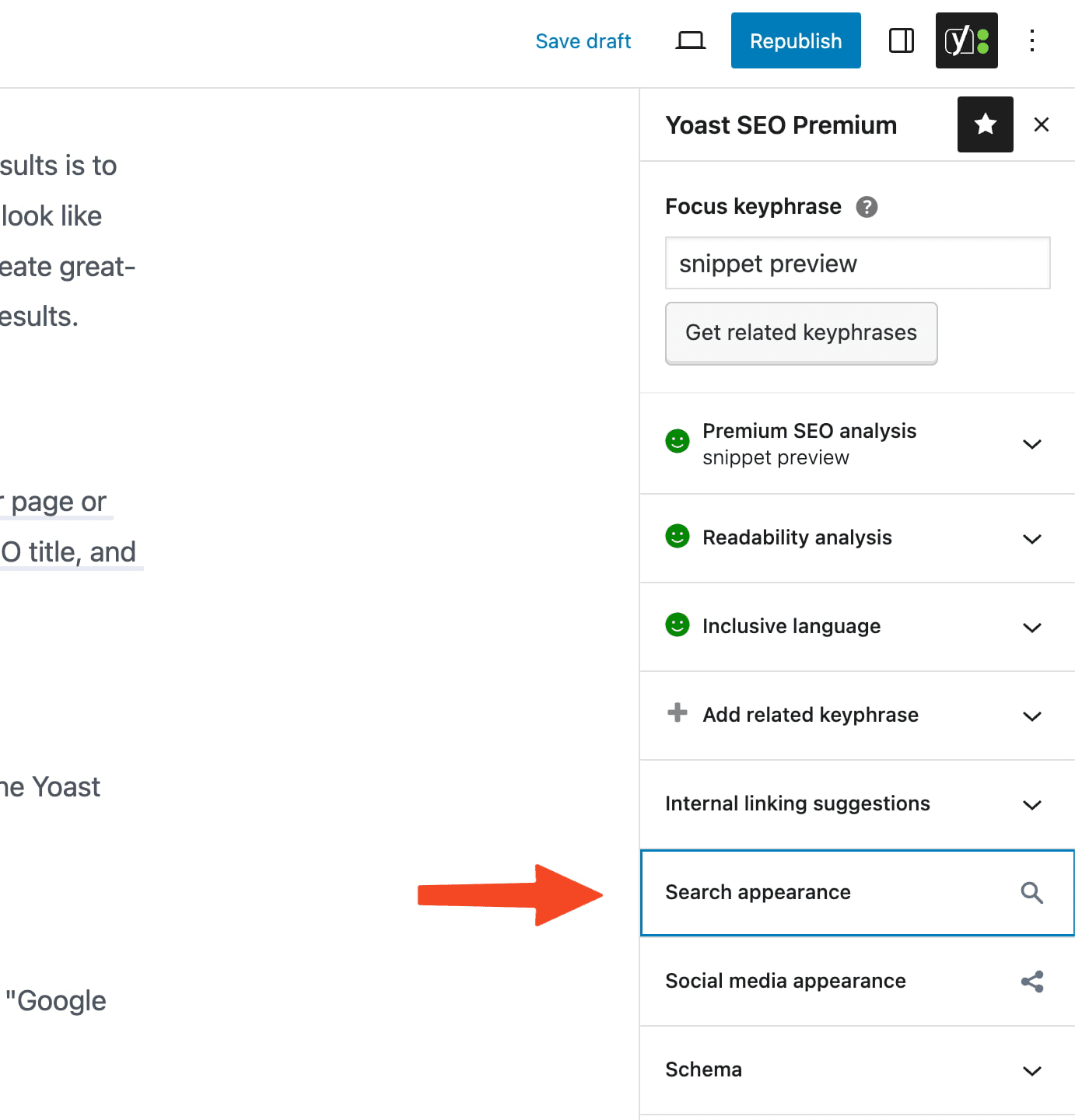This screenshot has height=1120, width=1075.
Task: Click the green smiley beside Readability analysis
Action: pyautogui.click(x=678, y=537)
